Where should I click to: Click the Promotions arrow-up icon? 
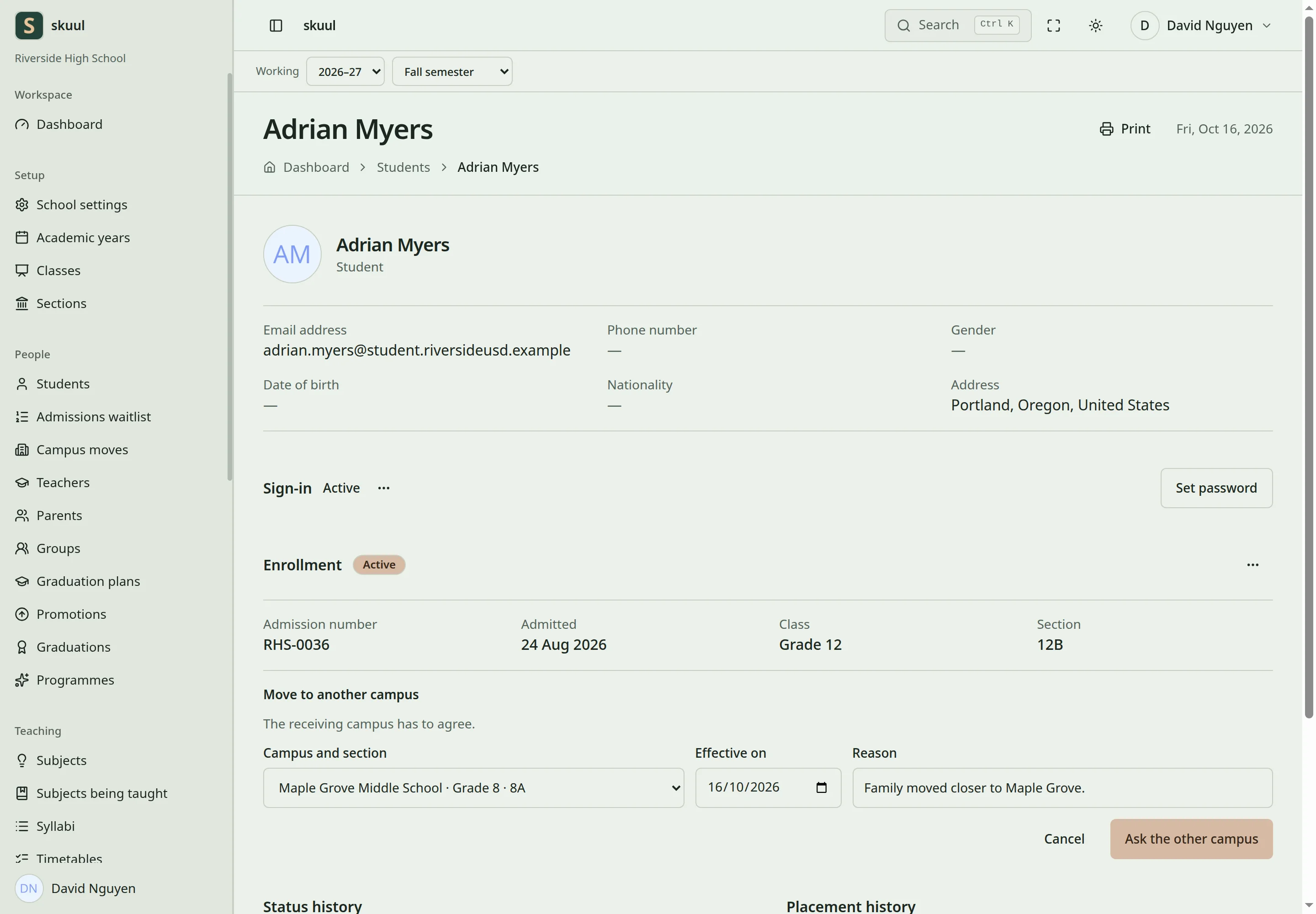click(x=22, y=614)
